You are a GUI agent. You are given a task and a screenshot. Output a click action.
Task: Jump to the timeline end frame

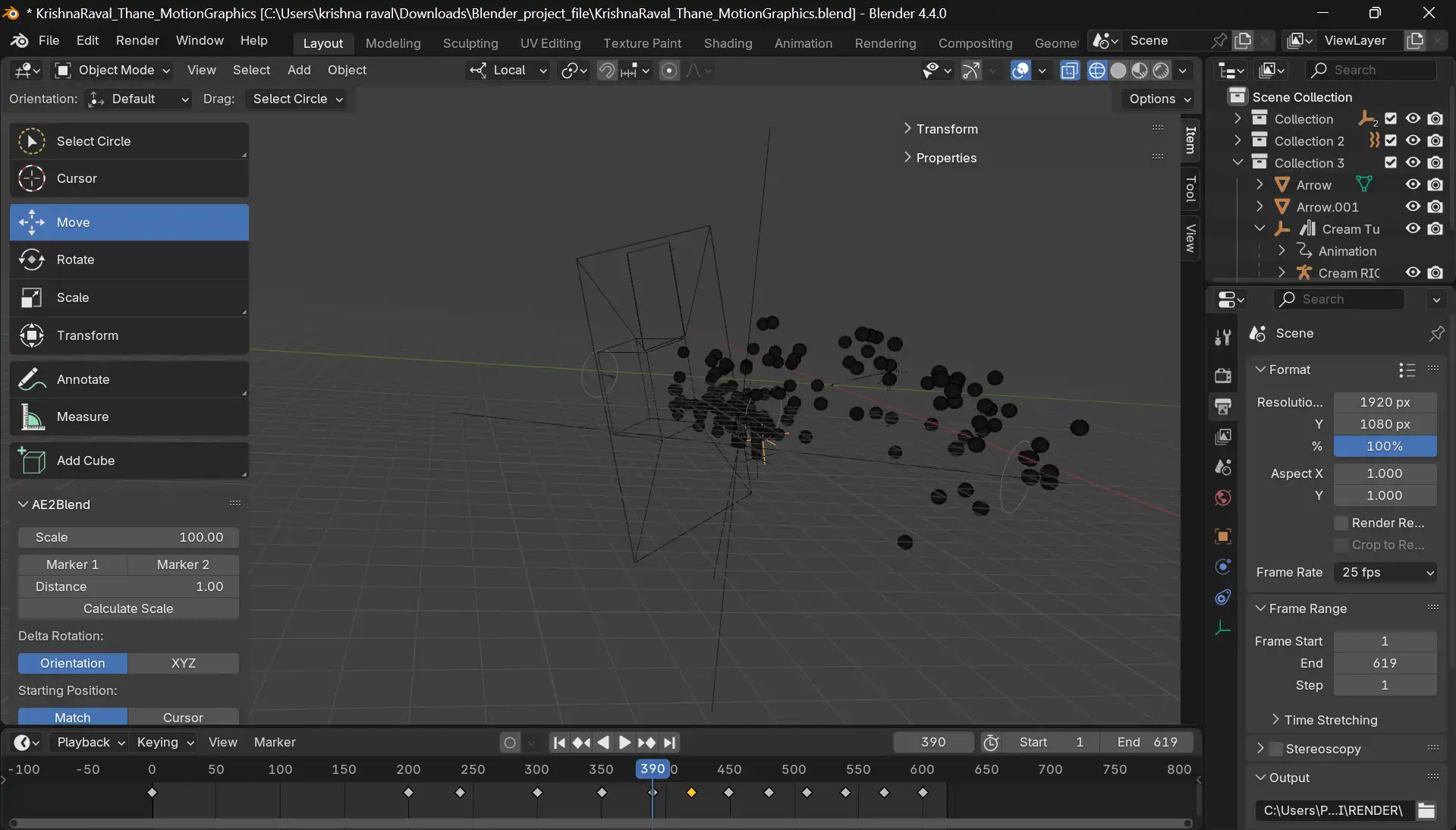pos(669,743)
